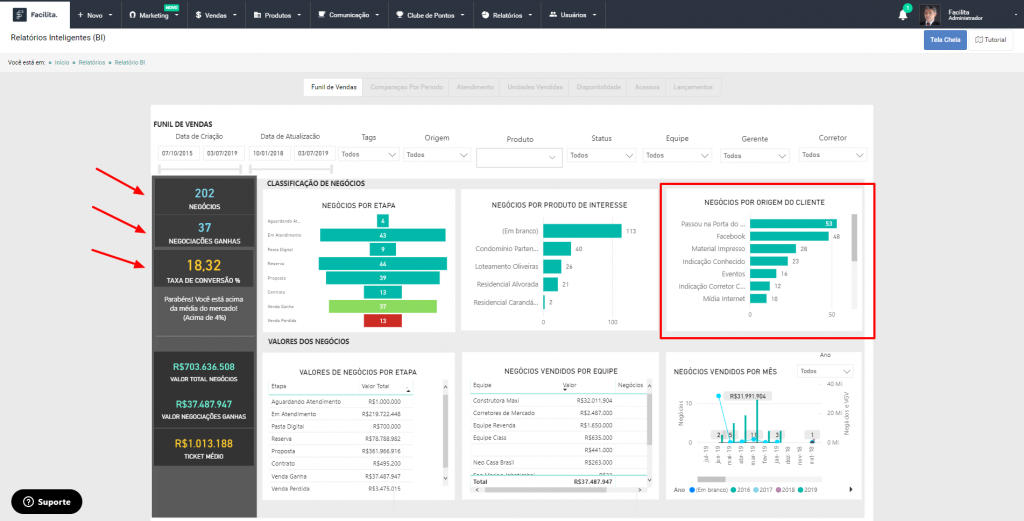Click the Suporte help button
The image size is (1024, 521).
point(47,502)
